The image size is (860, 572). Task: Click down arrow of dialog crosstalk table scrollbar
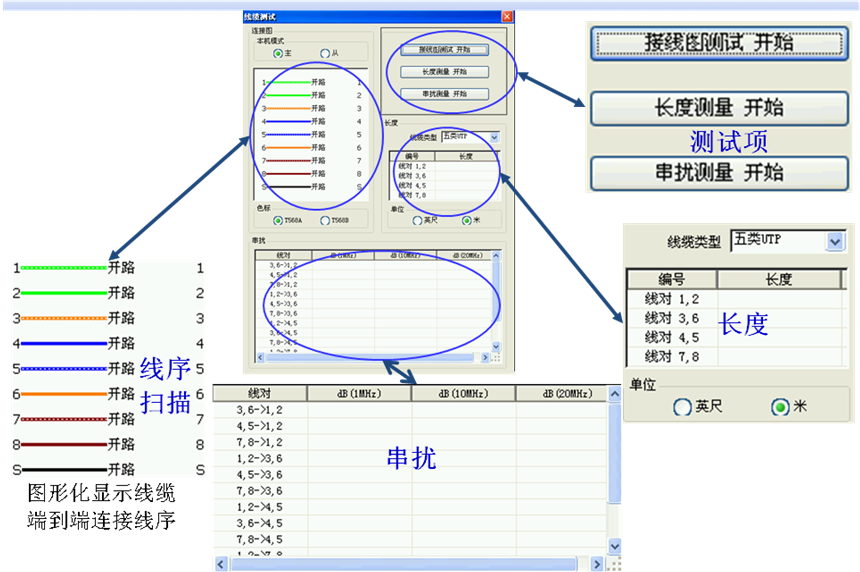(495, 347)
